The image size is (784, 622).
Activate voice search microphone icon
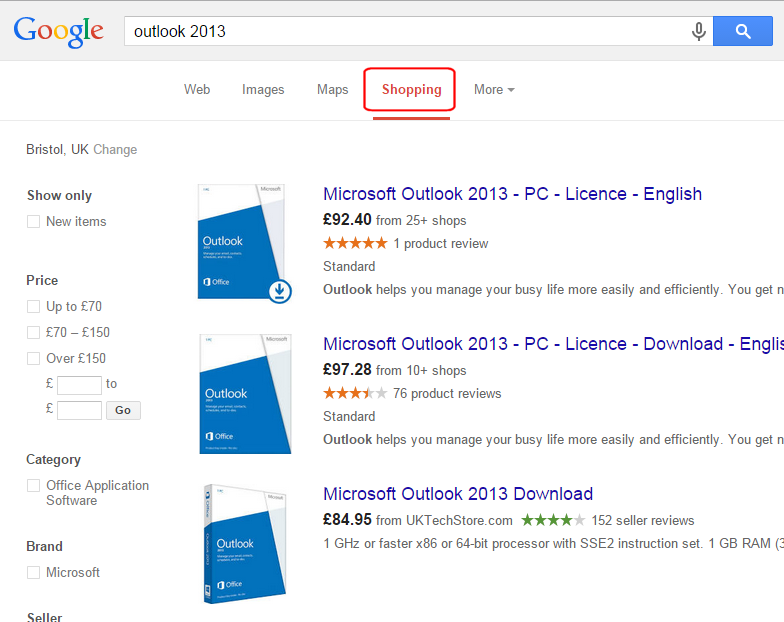point(698,31)
